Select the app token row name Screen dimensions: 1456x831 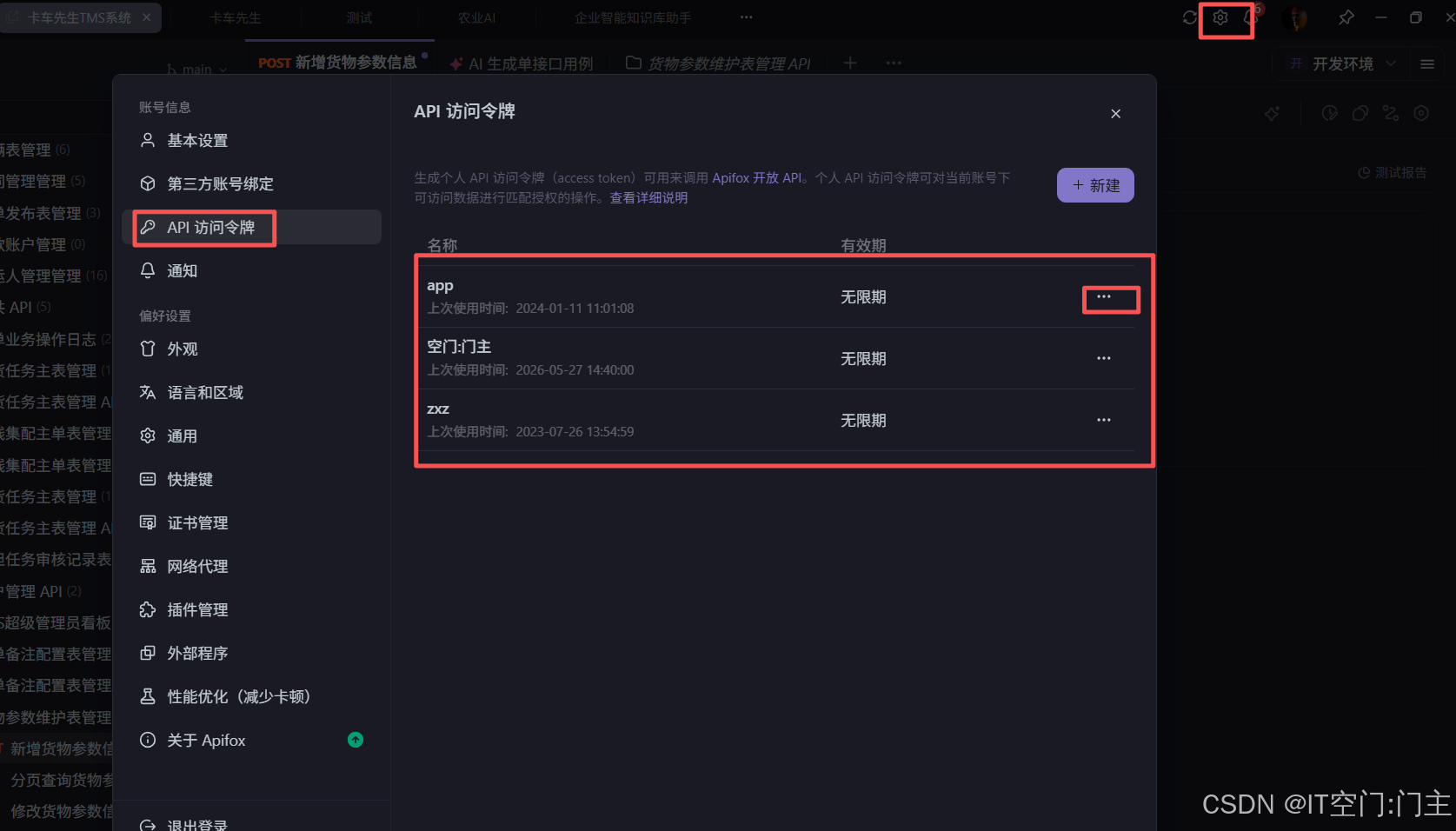tap(440, 286)
